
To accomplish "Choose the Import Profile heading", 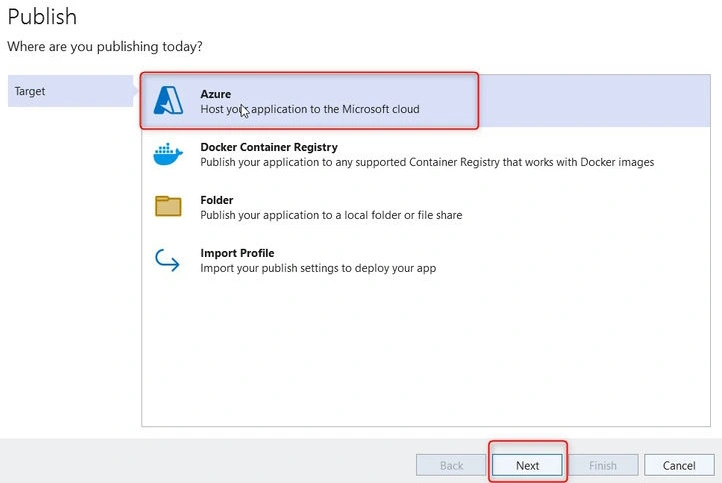I will [x=237, y=253].
